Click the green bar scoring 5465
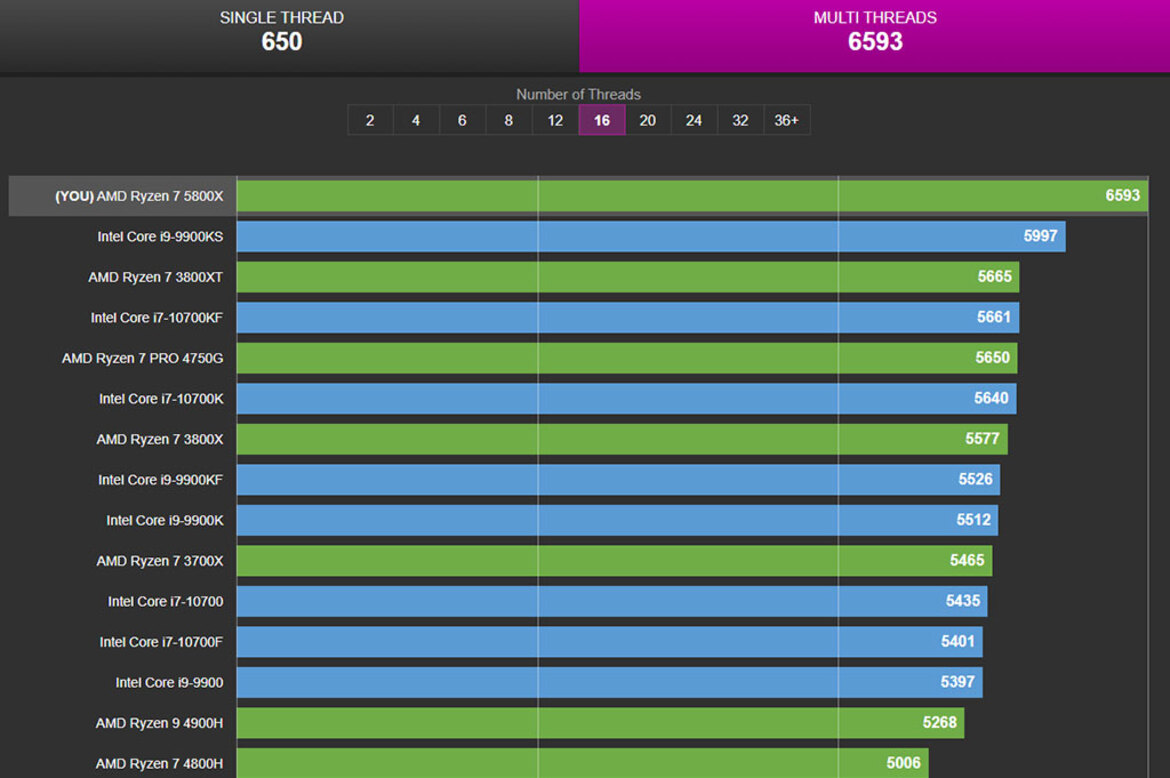Screen dimensions: 1170x778 (614, 561)
